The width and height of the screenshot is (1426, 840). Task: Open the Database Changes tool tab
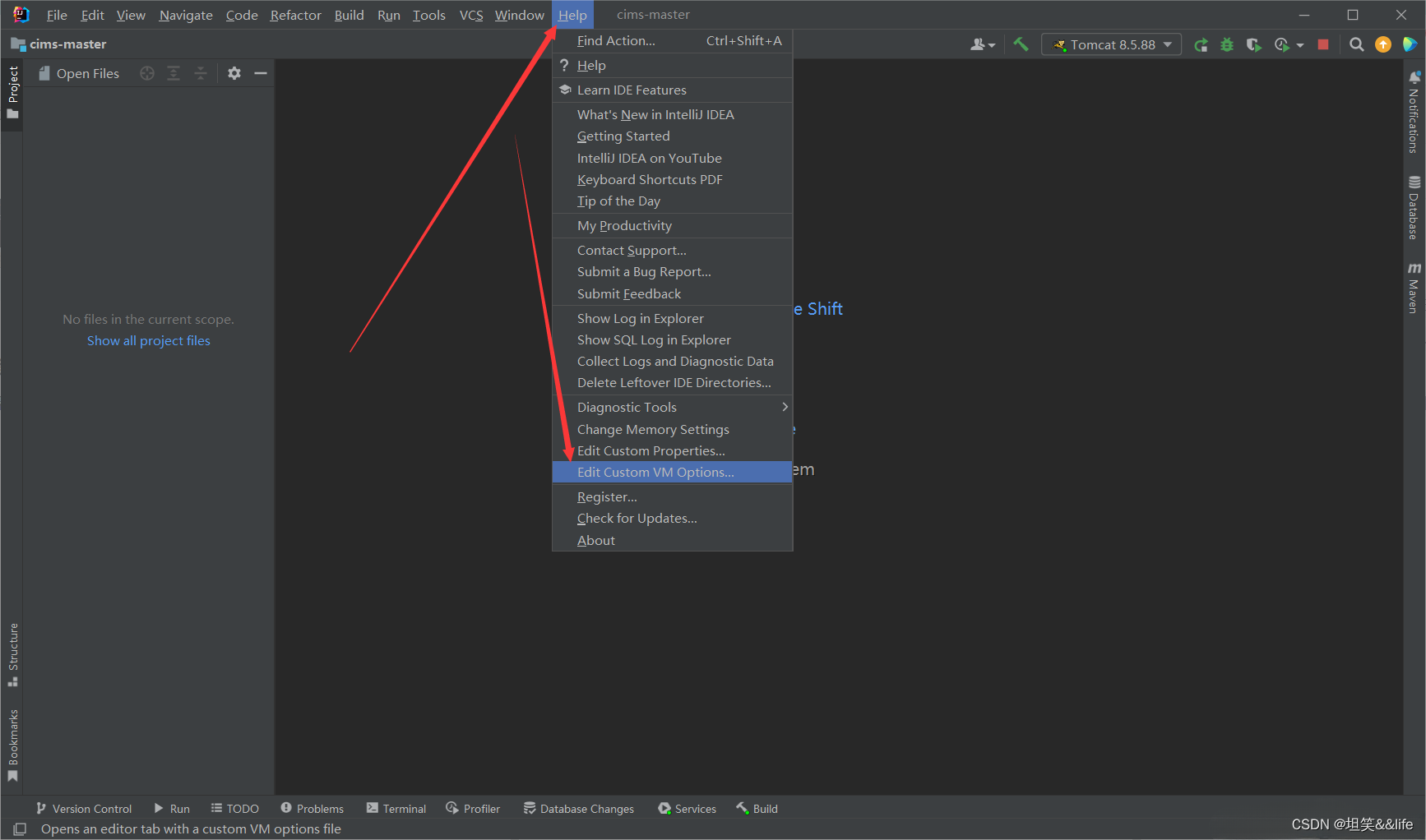pos(579,809)
